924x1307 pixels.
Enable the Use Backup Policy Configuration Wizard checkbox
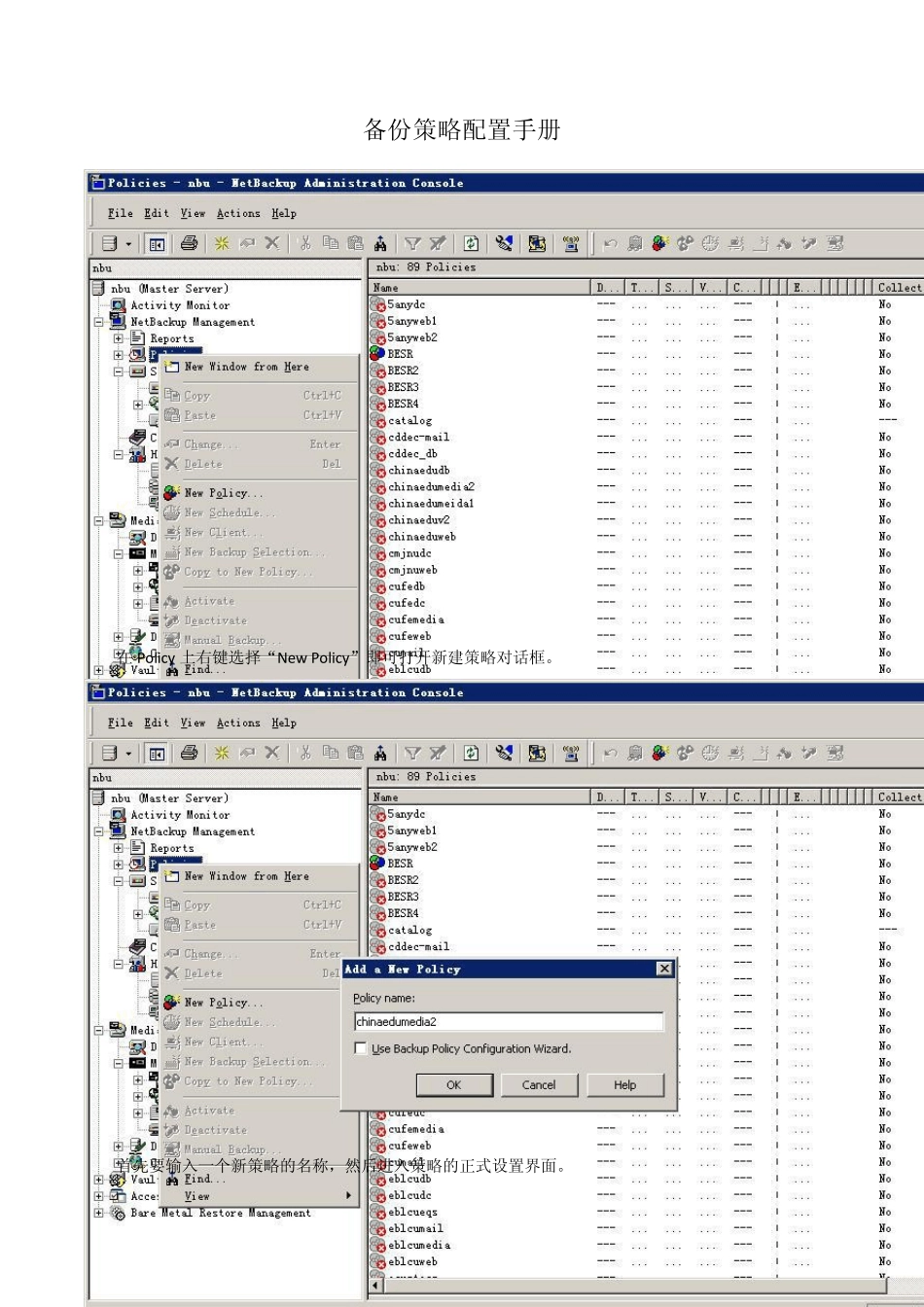[361, 1048]
